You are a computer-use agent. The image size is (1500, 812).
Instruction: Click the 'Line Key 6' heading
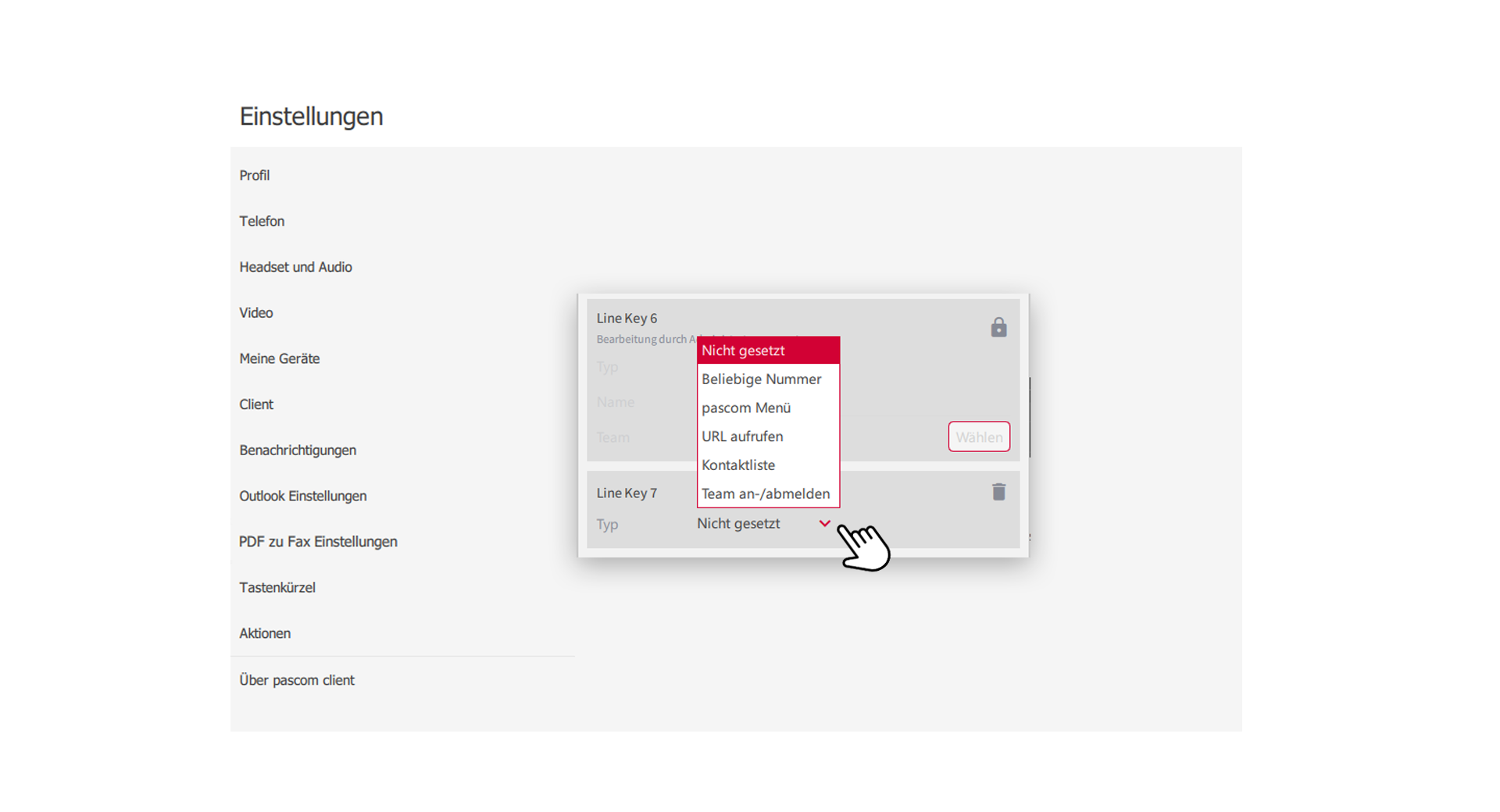click(627, 319)
